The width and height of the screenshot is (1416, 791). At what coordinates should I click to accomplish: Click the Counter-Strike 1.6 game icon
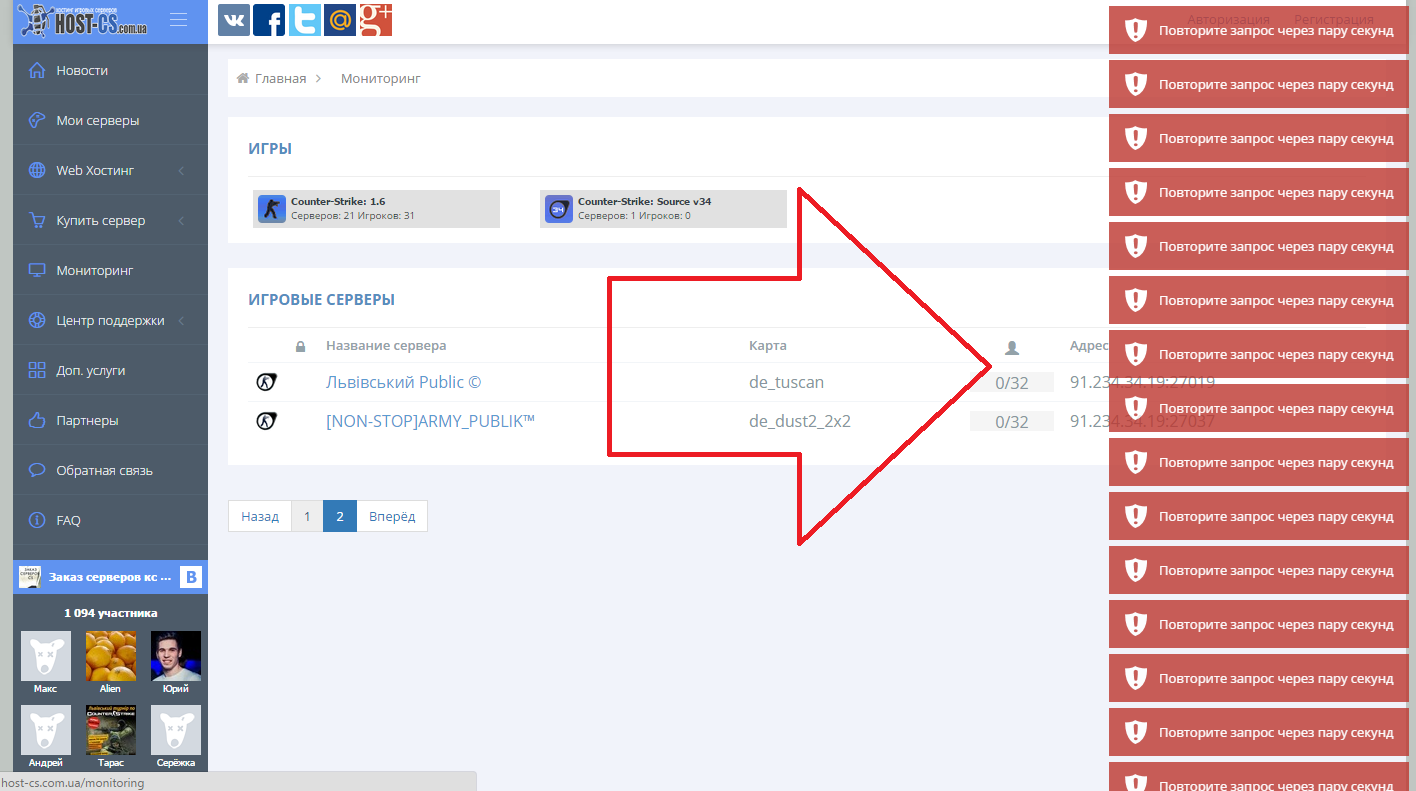272,209
